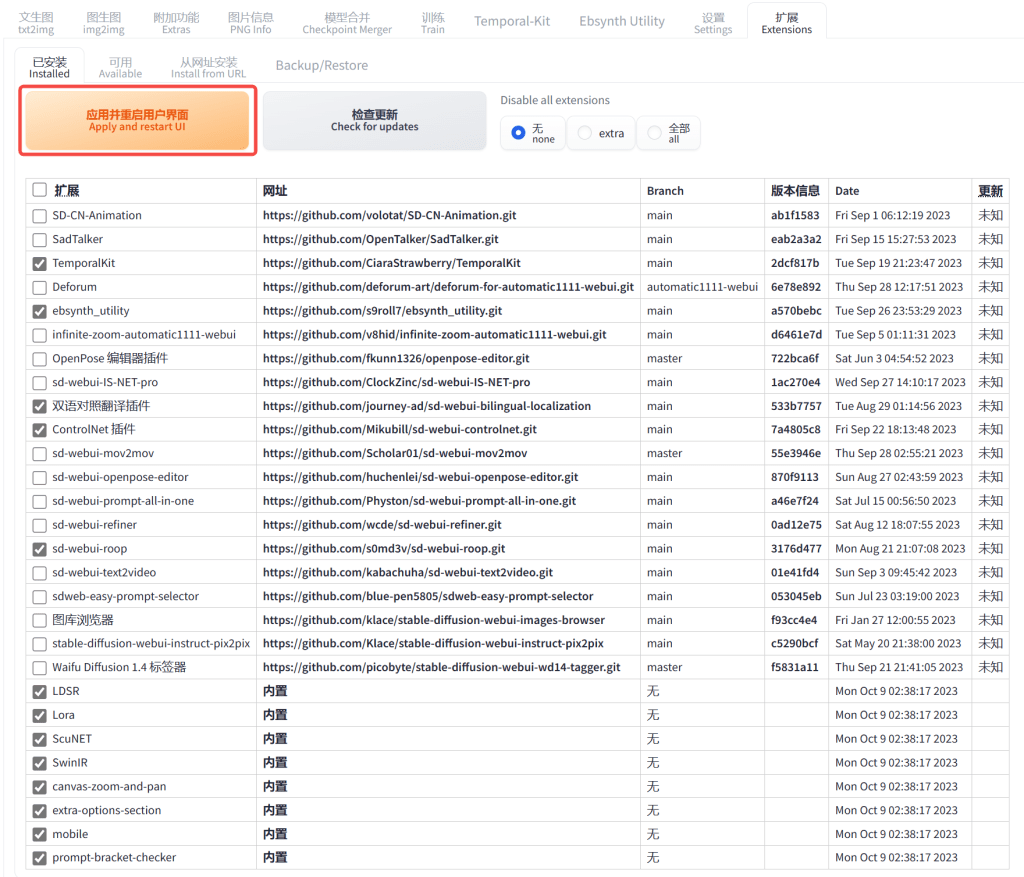This screenshot has height=877, width=1024.
Task: Open the sd-webui-controlnet GitHub URL
Action: [x=399, y=429]
